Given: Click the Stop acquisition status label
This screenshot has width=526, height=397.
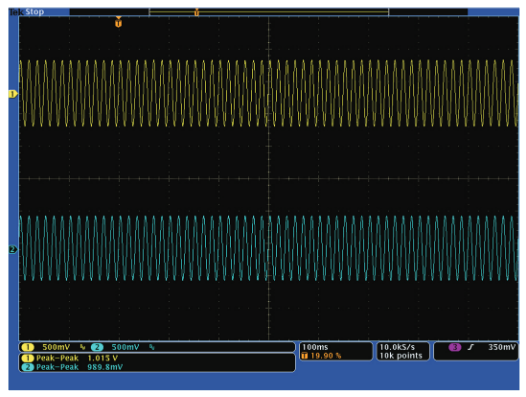Looking at the screenshot, I should click(35, 12).
